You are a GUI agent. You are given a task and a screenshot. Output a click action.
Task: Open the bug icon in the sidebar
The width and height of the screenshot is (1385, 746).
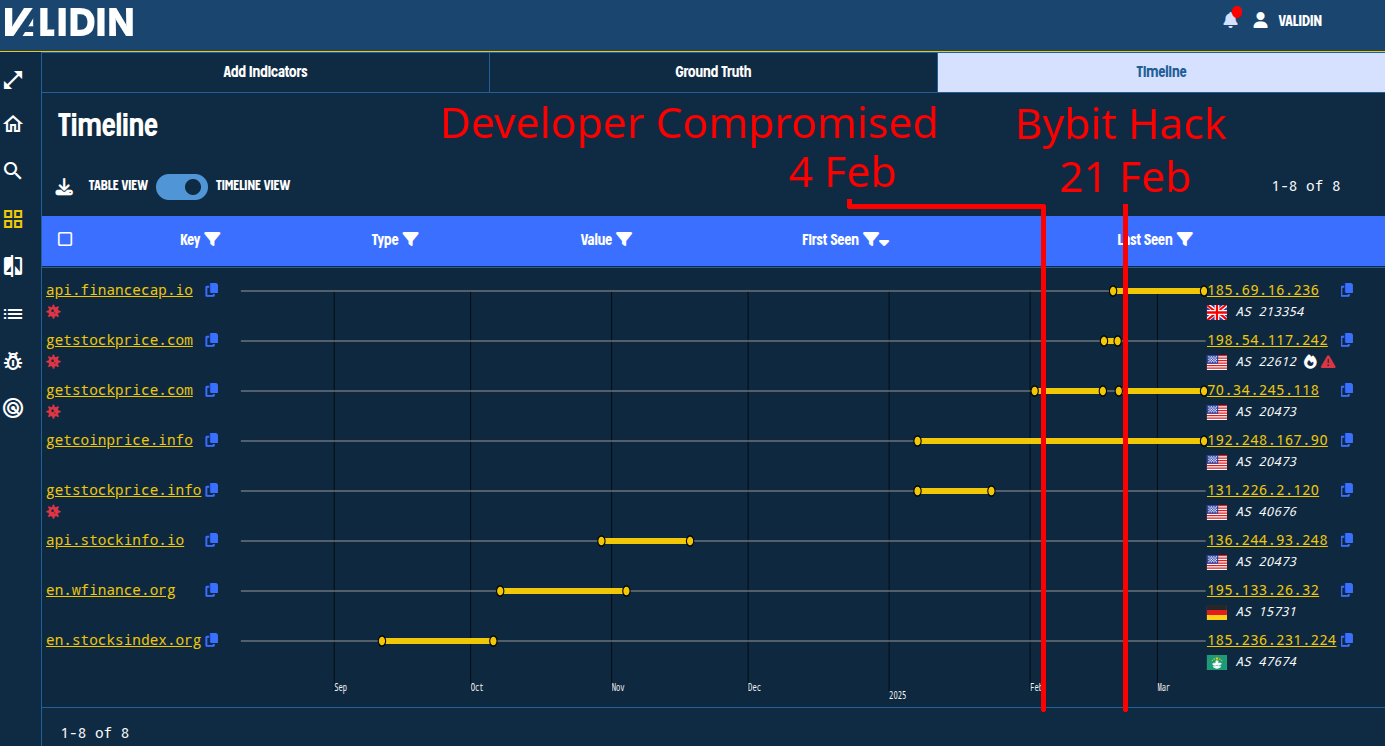click(x=13, y=361)
